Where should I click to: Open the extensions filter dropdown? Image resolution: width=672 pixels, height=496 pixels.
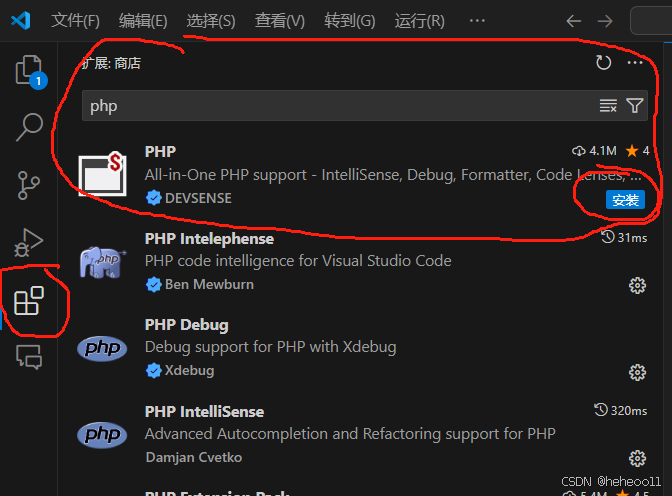coord(634,105)
